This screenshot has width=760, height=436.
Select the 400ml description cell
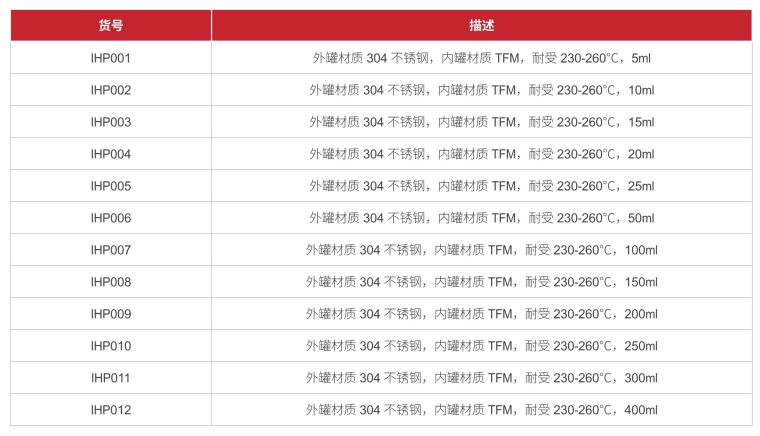481,410
